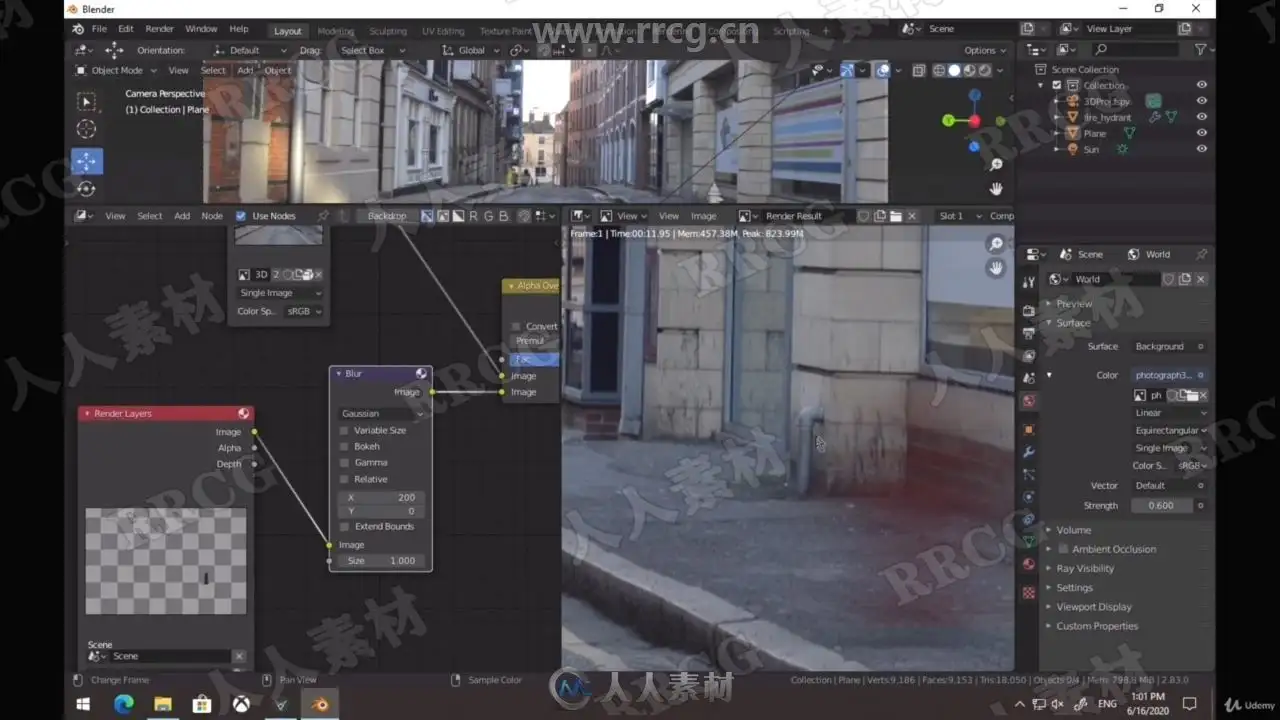1280x720 pixels.
Task: Select the Rotate tool in viewport toolbar
Action: [87, 188]
